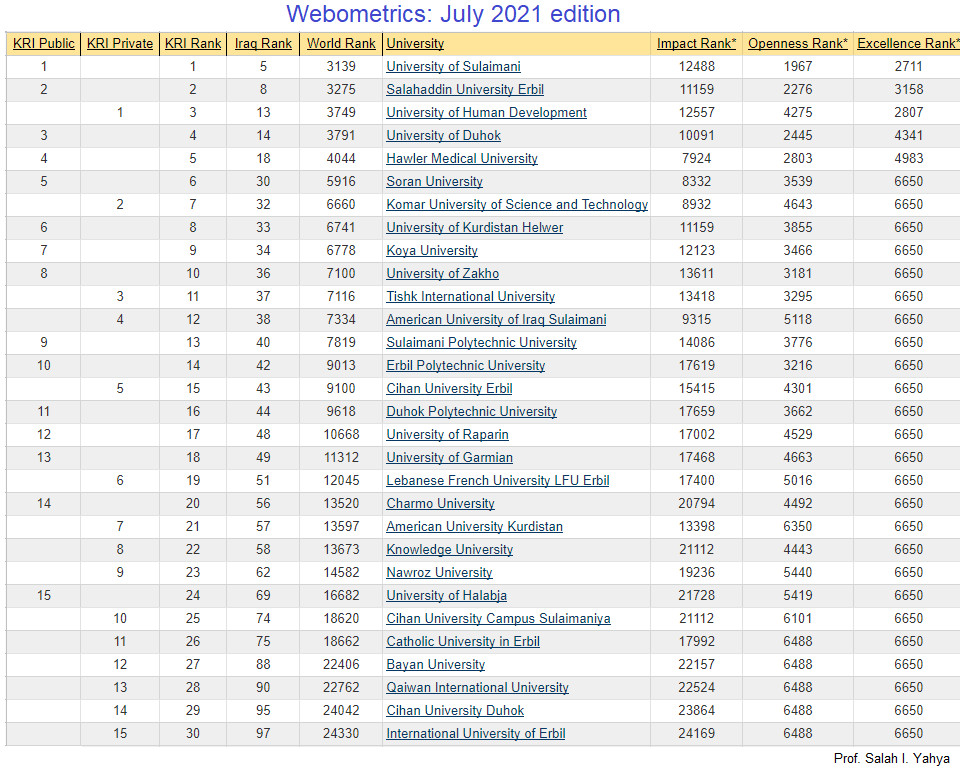Viewport: 960px width, 772px height.
Task: Click the World Rank column header
Action: tap(341, 43)
